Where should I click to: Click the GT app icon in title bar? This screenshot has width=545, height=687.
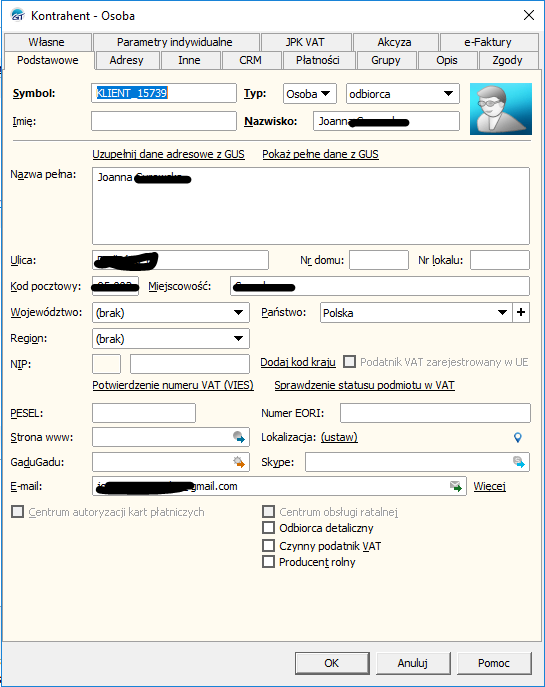(x=18, y=15)
